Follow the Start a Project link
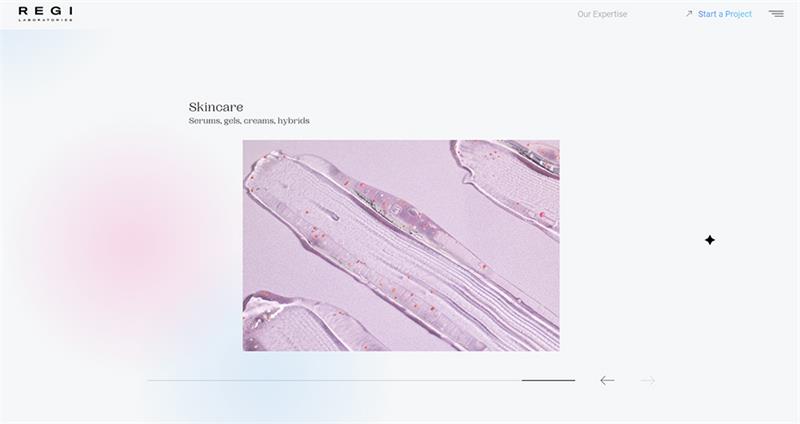Screen dimensions: 800x424 pyautogui.click(x=724, y=14)
